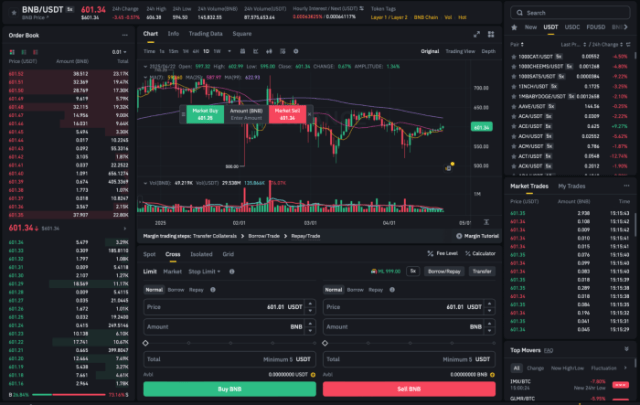Open the Margin Tutorial

(x=477, y=236)
